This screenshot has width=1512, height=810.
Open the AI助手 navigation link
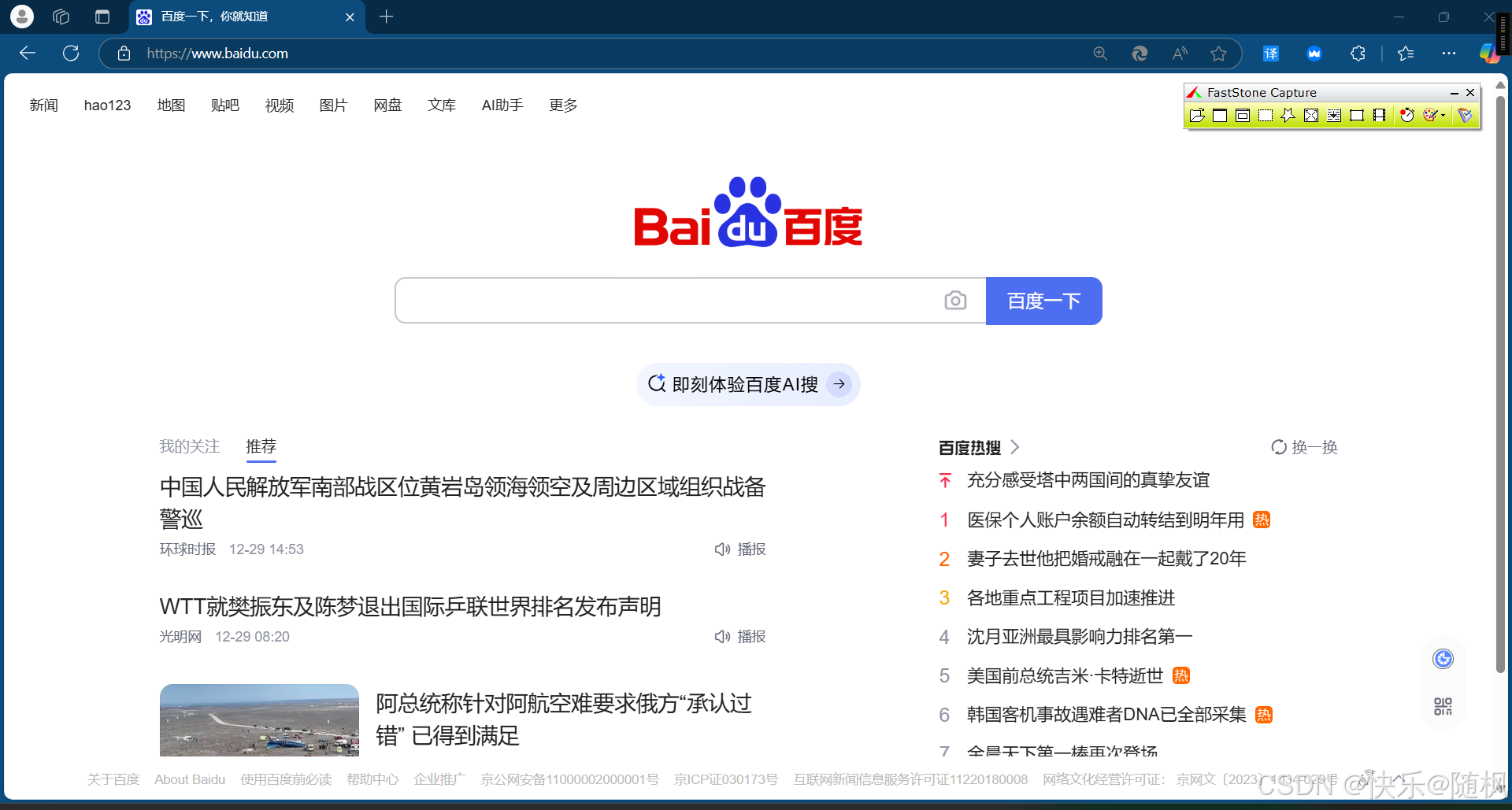click(502, 105)
